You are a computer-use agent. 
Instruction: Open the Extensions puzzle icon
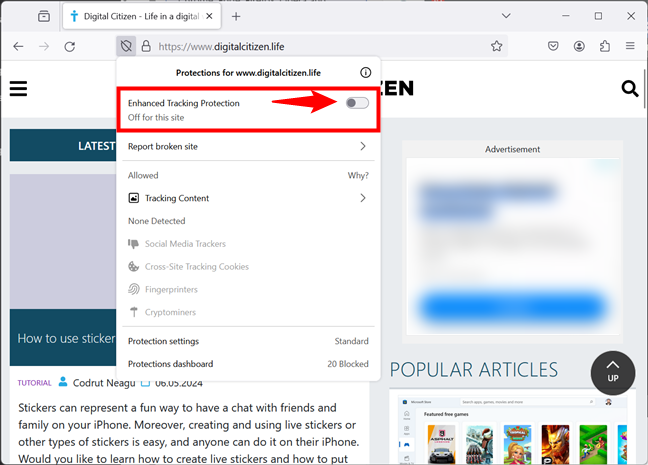point(605,46)
